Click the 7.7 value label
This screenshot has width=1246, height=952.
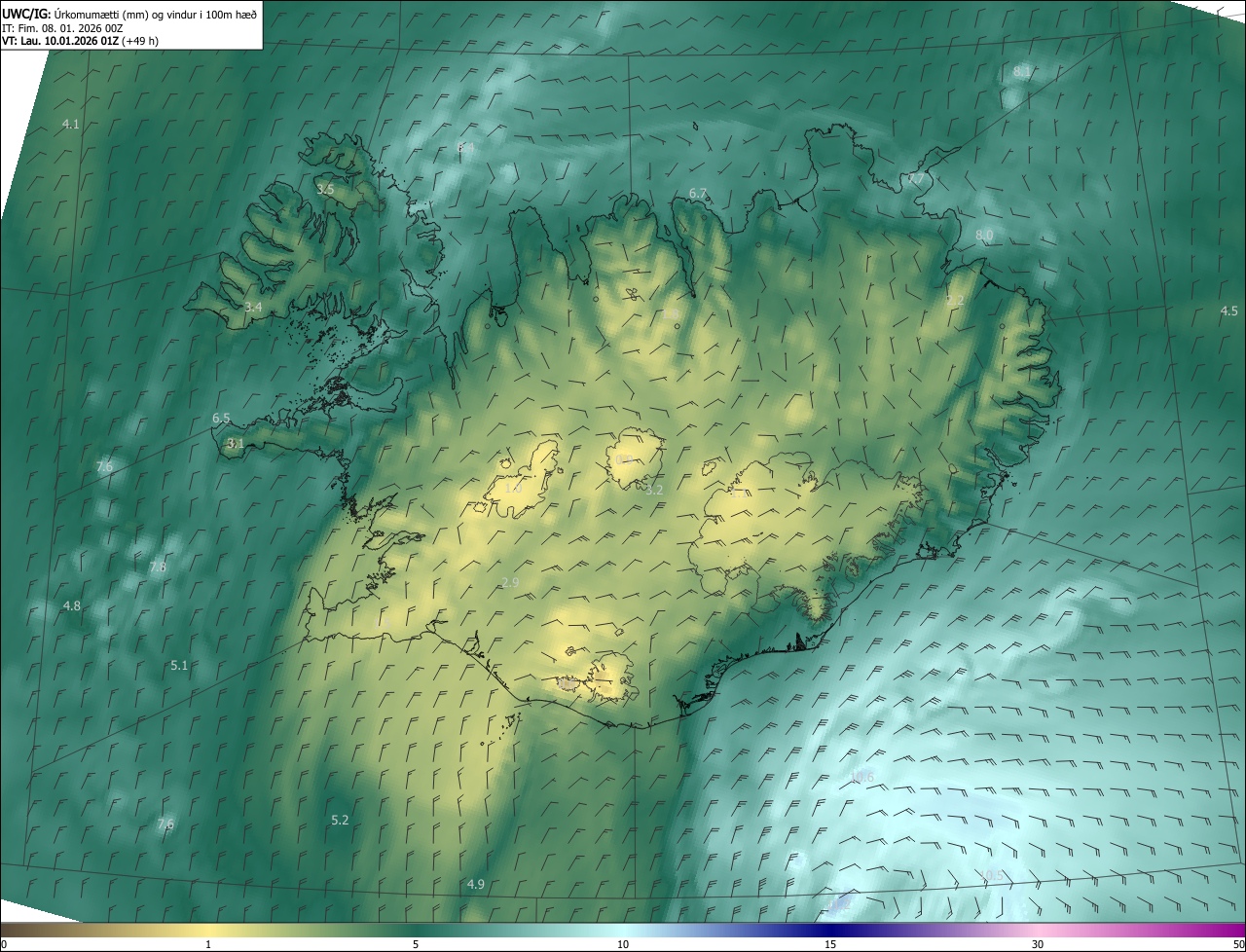[x=917, y=179]
